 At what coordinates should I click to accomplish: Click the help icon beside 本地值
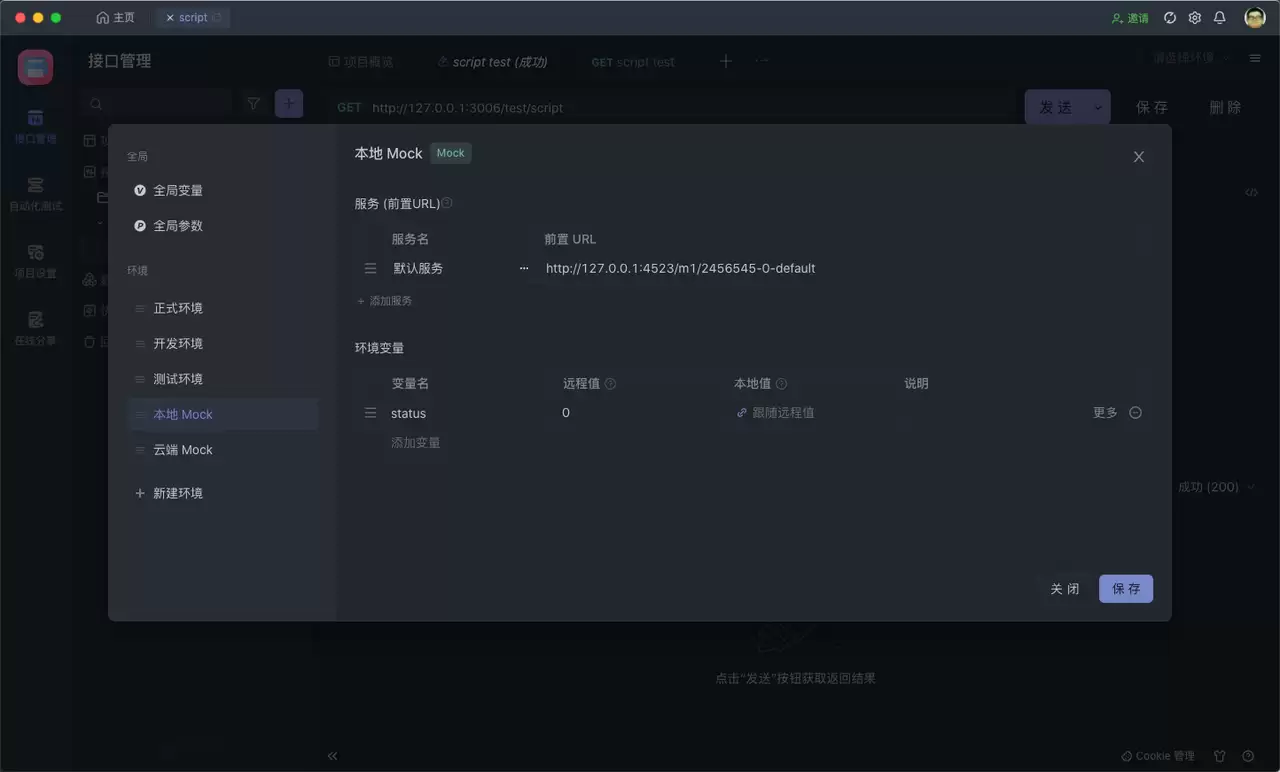(x=781, y=384)
